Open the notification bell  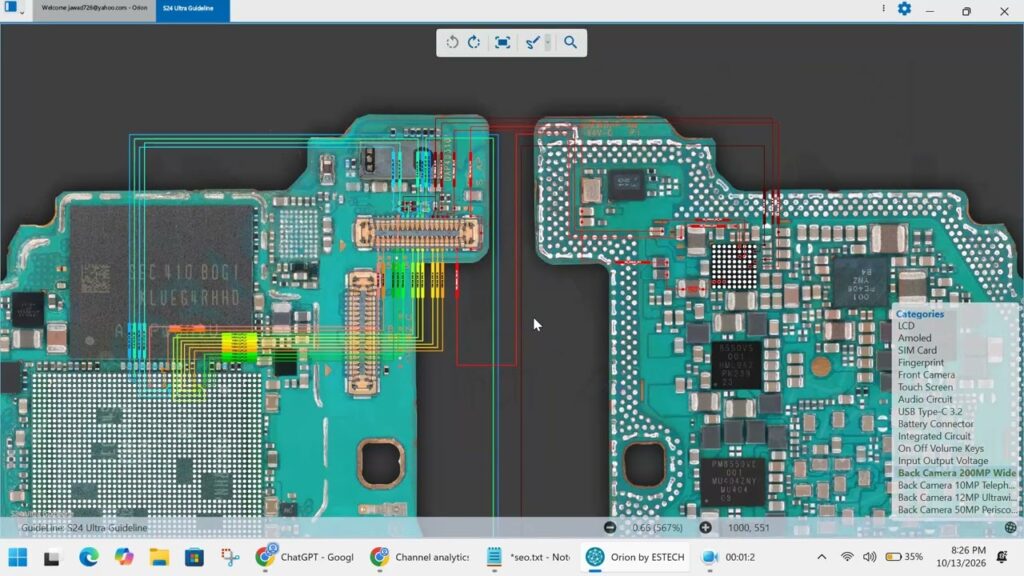tap(1002, 557)
